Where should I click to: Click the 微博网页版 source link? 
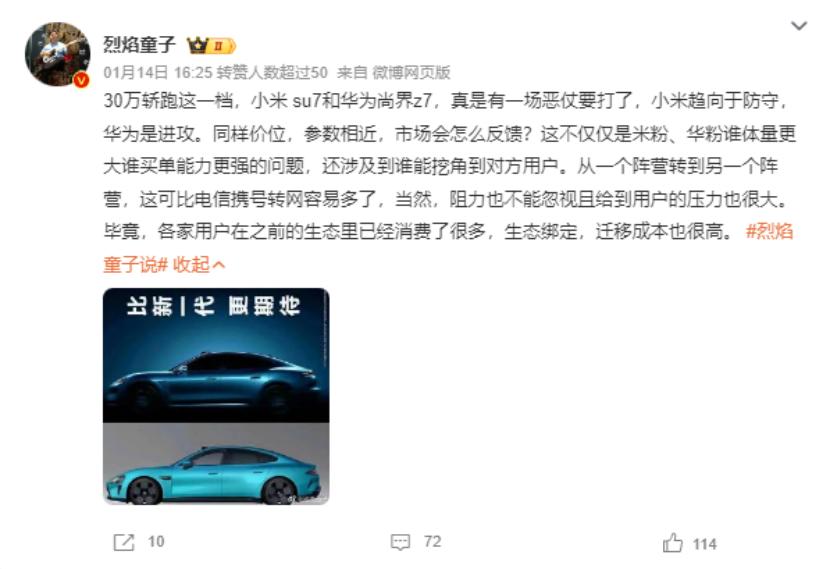(x=411, y=73)
